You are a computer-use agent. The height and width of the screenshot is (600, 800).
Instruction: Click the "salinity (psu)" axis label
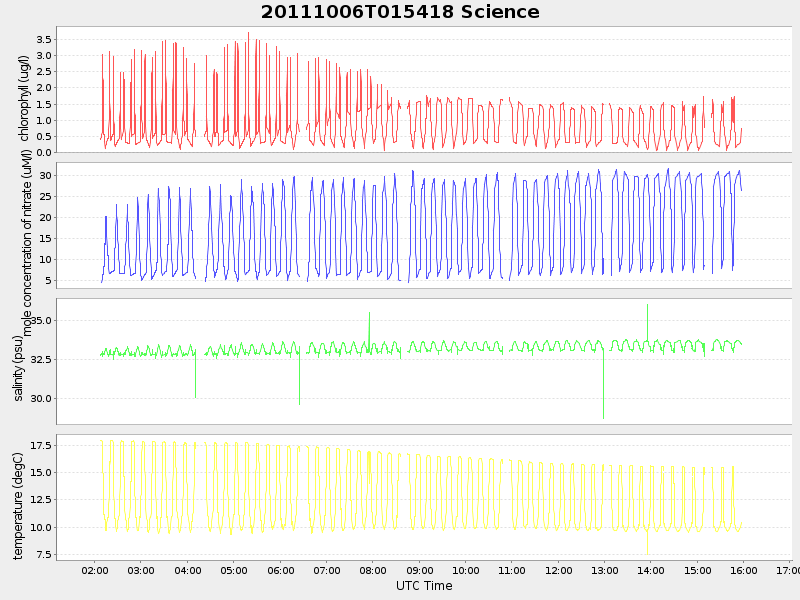pos(18,368)
